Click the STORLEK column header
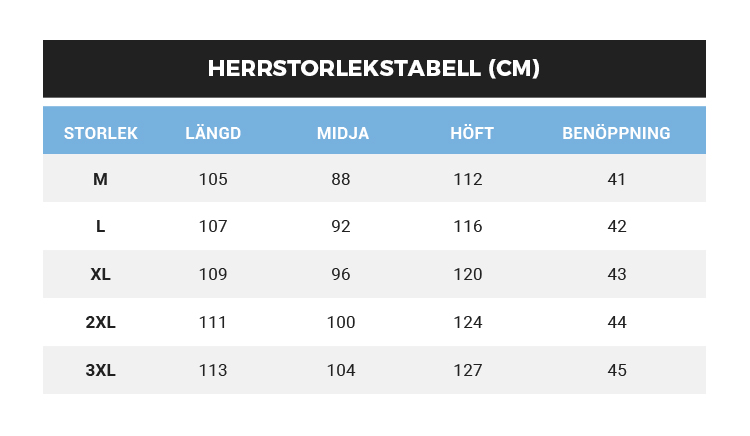Screen dimensions: 750x436 click(101, 133)
